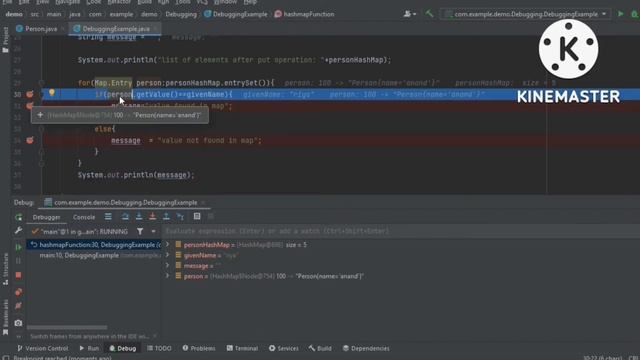Image resolution: width=640 pixels, height=360 pixels.
Task: Expand HashMap$Node value in tooltip popup
Action: [40, 115]
